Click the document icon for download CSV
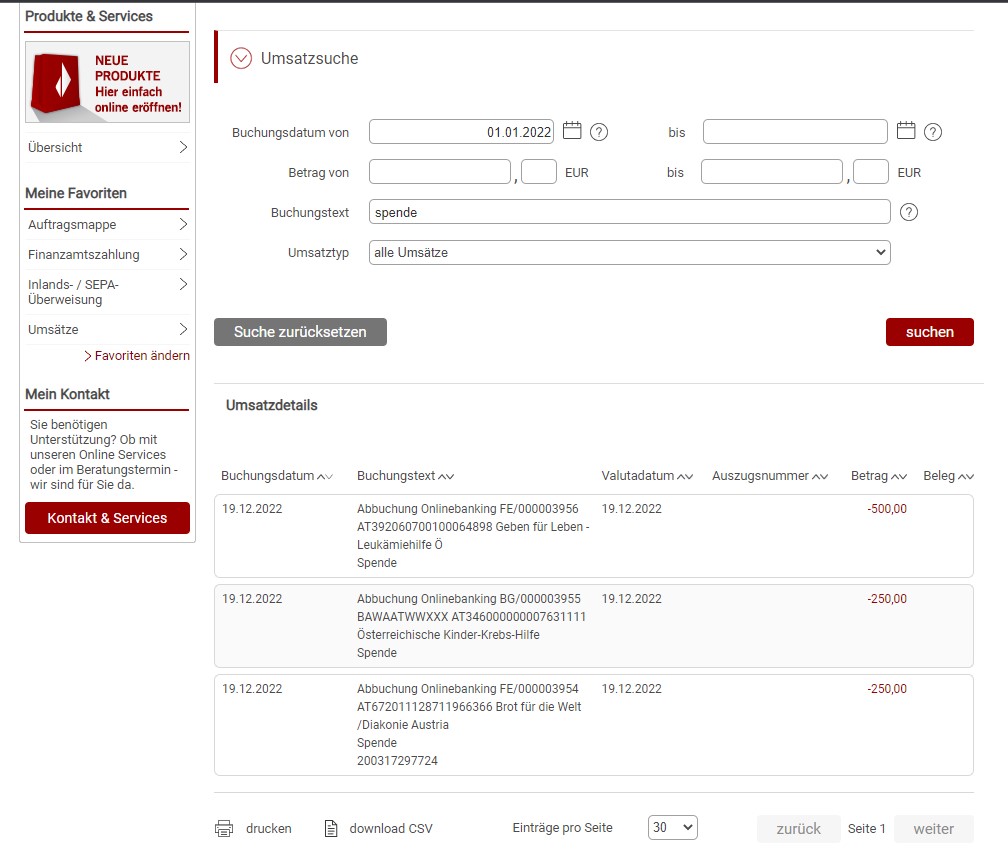 (x=331, y=829)
